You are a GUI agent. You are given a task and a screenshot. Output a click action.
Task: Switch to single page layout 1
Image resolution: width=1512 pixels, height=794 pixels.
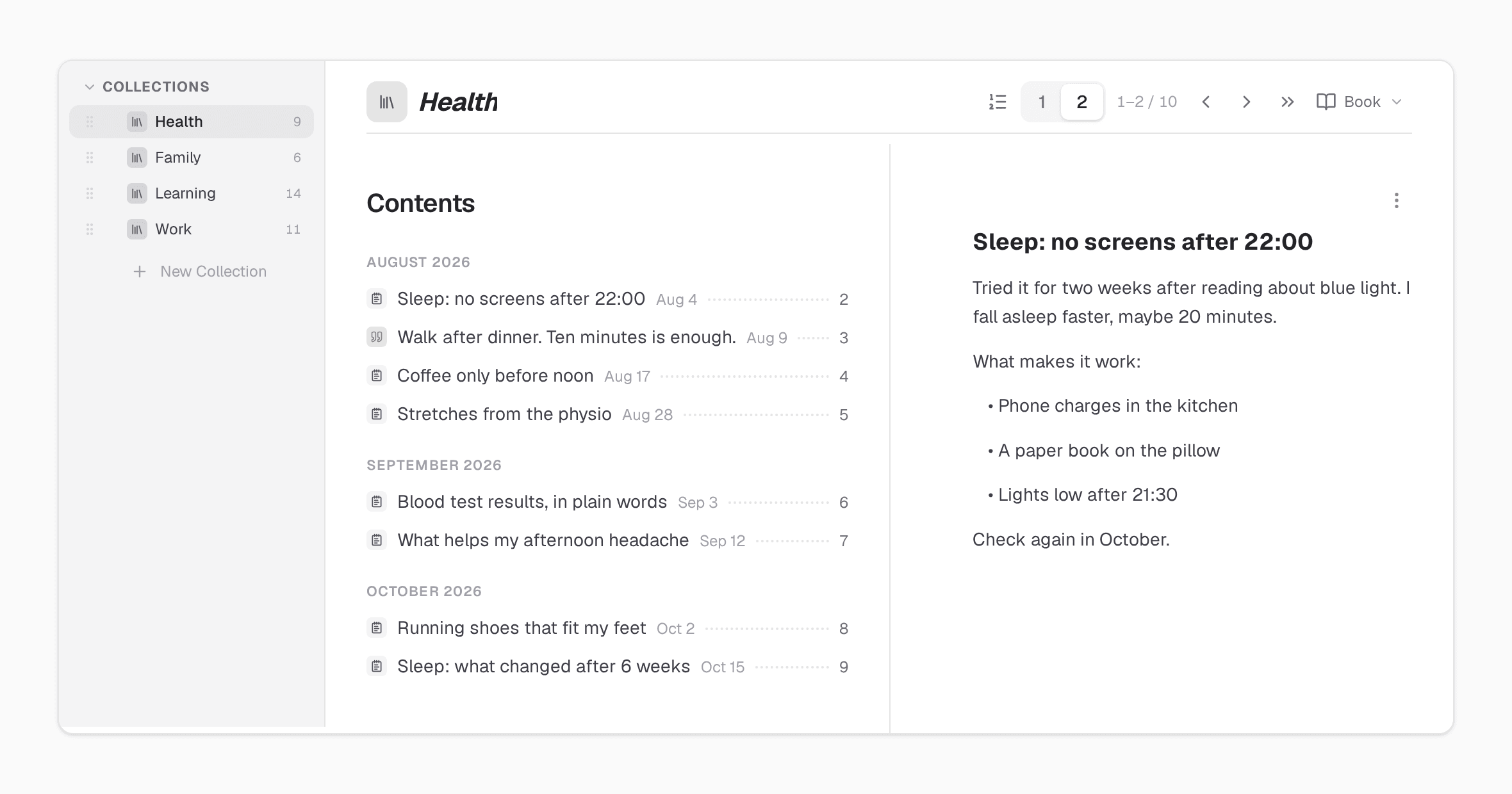pyautogui.click(x=1042, y=102)
